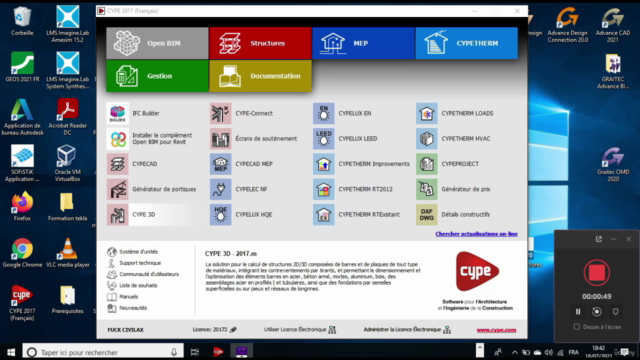
Task: Select Advance CAD 2021 shortcut
Action: pos(613,24)
